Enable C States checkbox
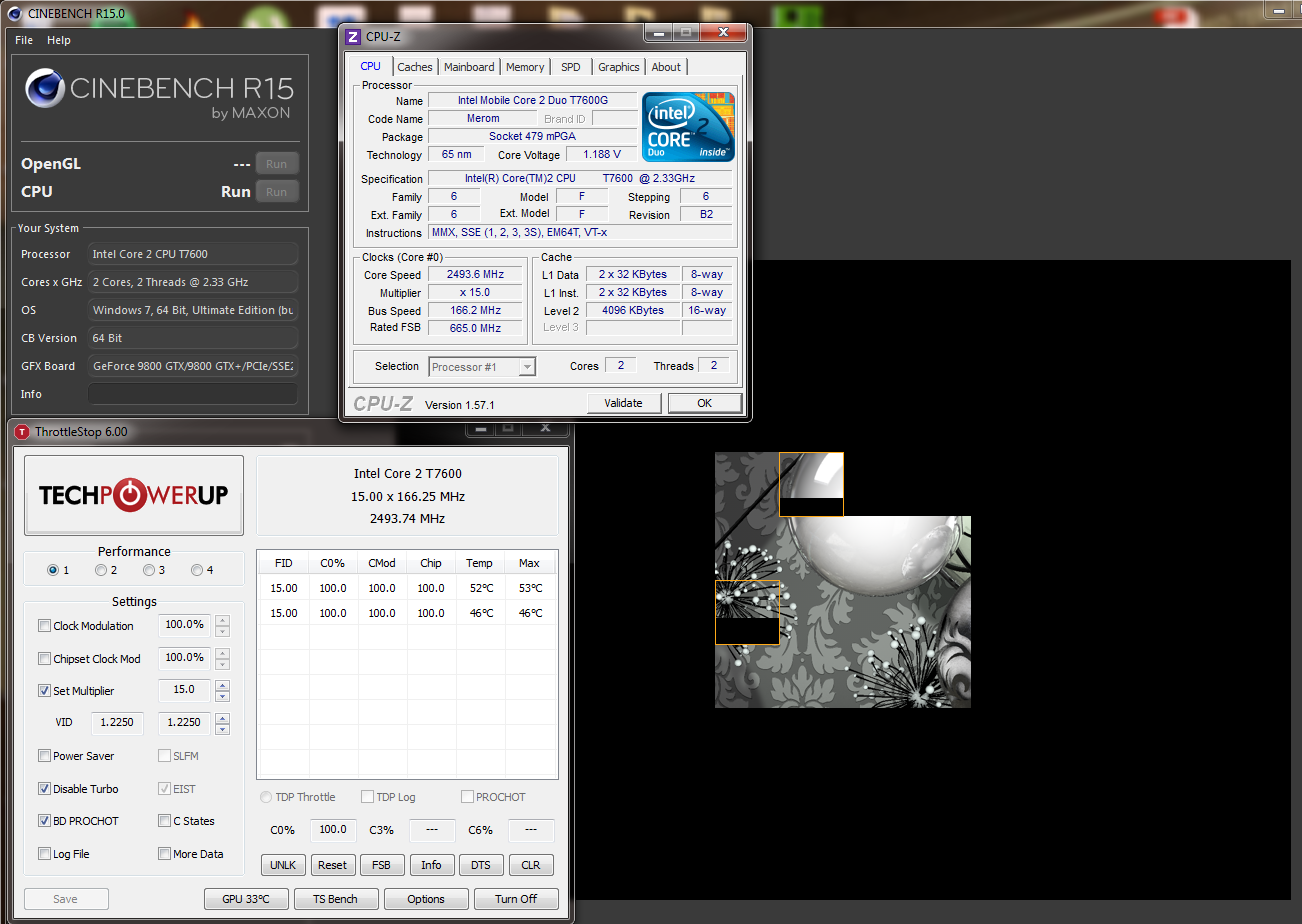This screenshot has width=1302, height=924. (164, 821)
